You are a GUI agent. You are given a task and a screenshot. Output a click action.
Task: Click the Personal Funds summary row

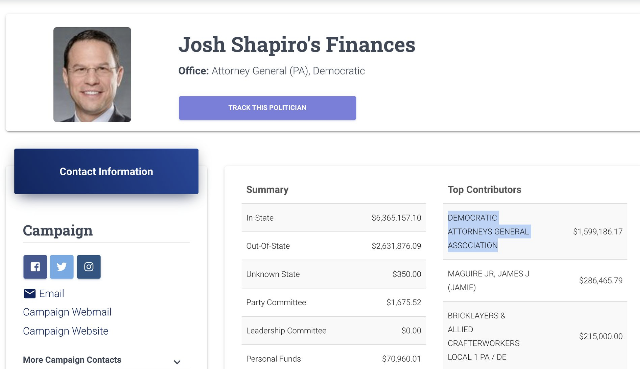point(333,359)
